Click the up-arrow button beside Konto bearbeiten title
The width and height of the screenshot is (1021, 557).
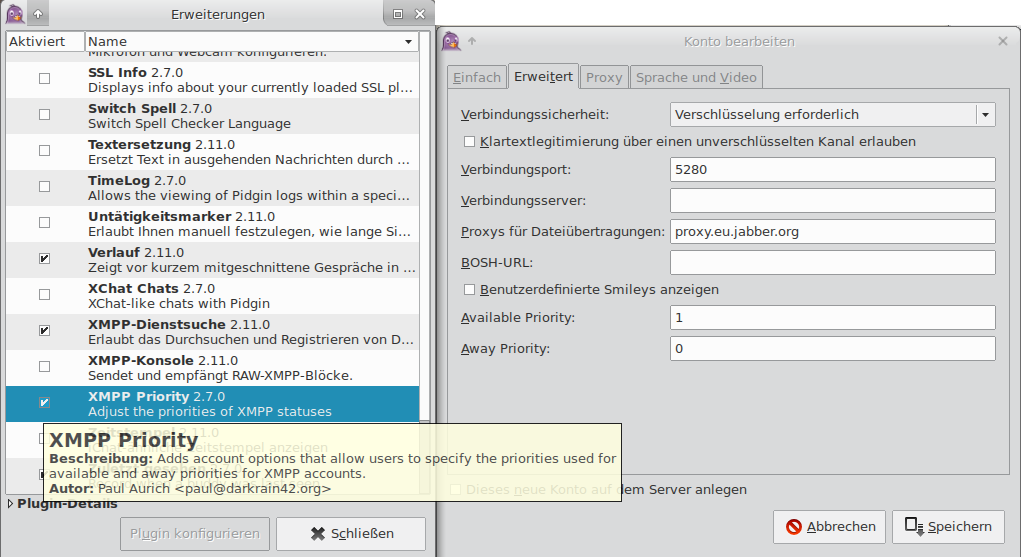click(x=472, y=41)
